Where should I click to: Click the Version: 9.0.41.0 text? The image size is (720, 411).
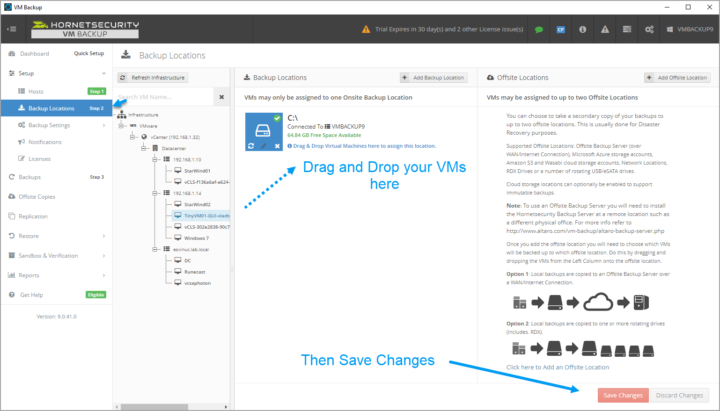56,316
